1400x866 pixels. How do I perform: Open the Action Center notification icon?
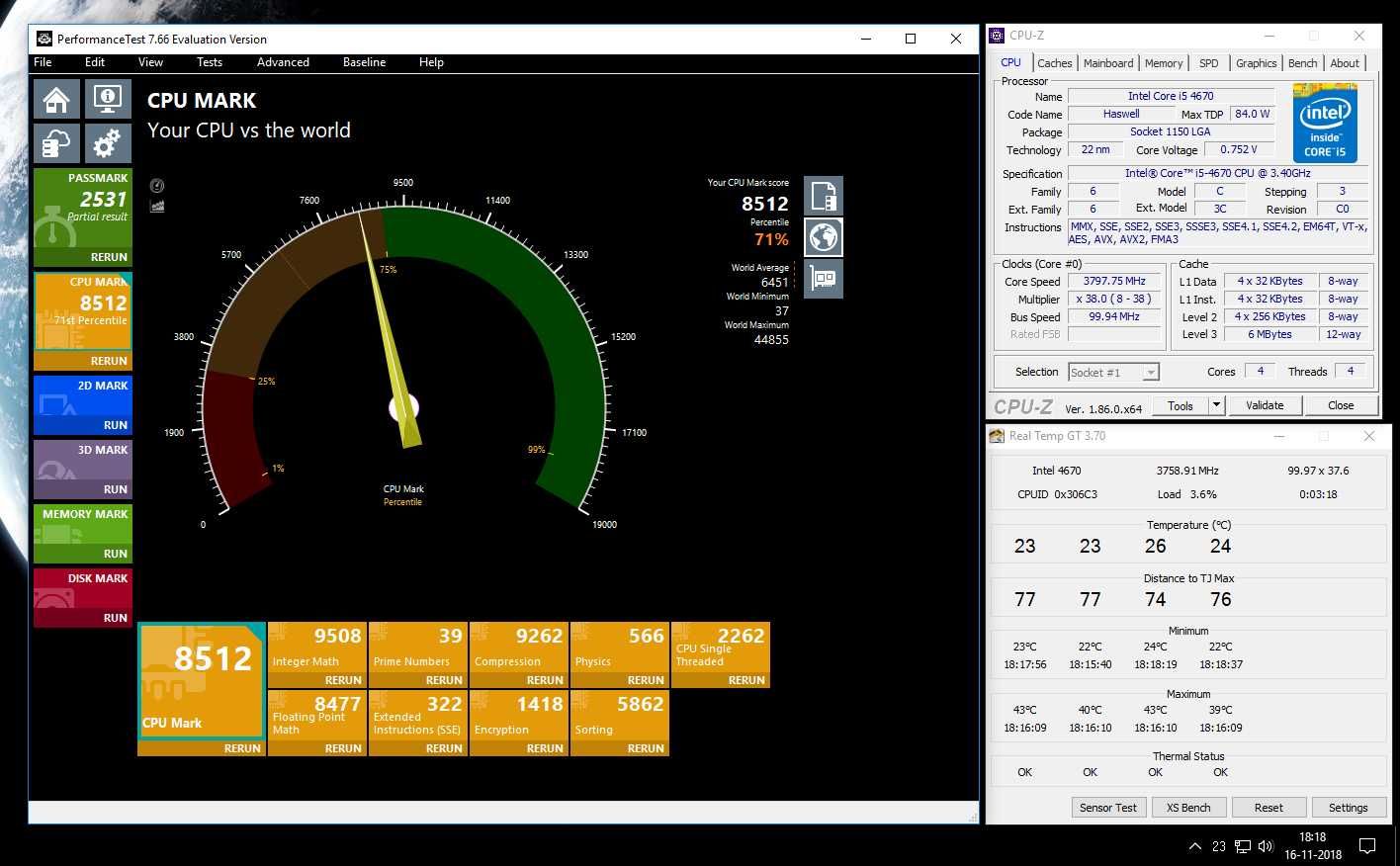point(1367,846)
